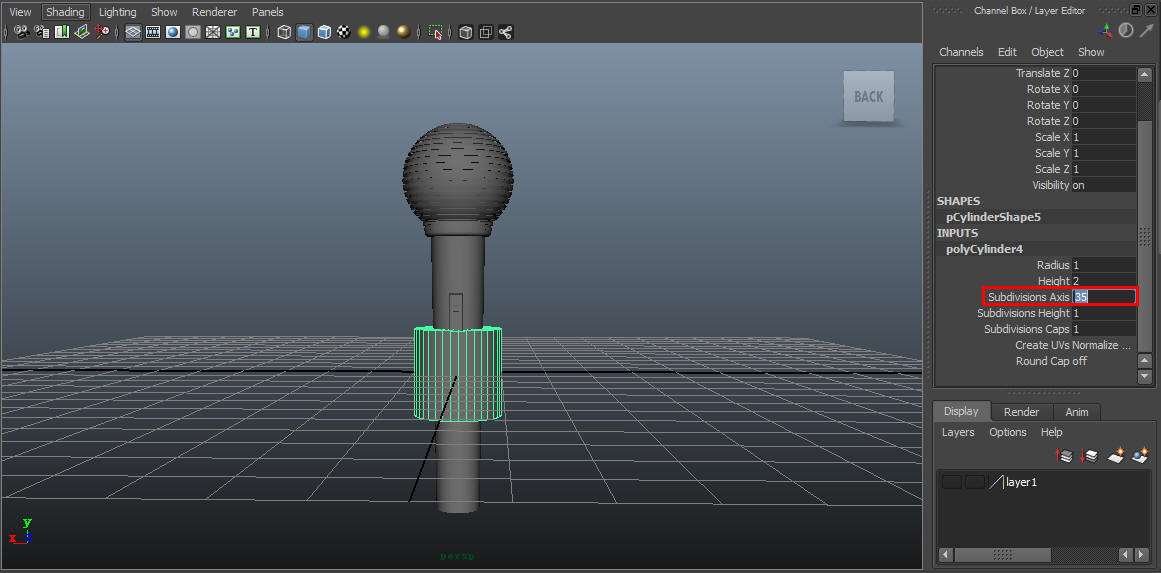Click the Visibility value field
Screen dimensions: 1161x573
[1103, 185]
